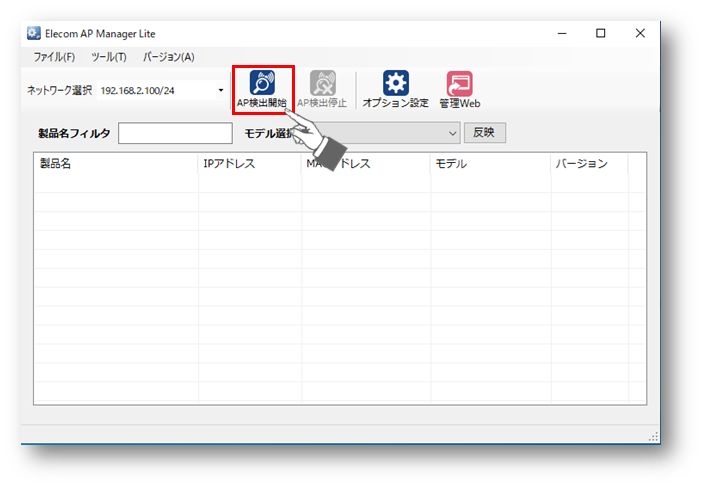Sort by バージョン column header
The height and width of the screenshot is (487, 703).
point(589,164)
